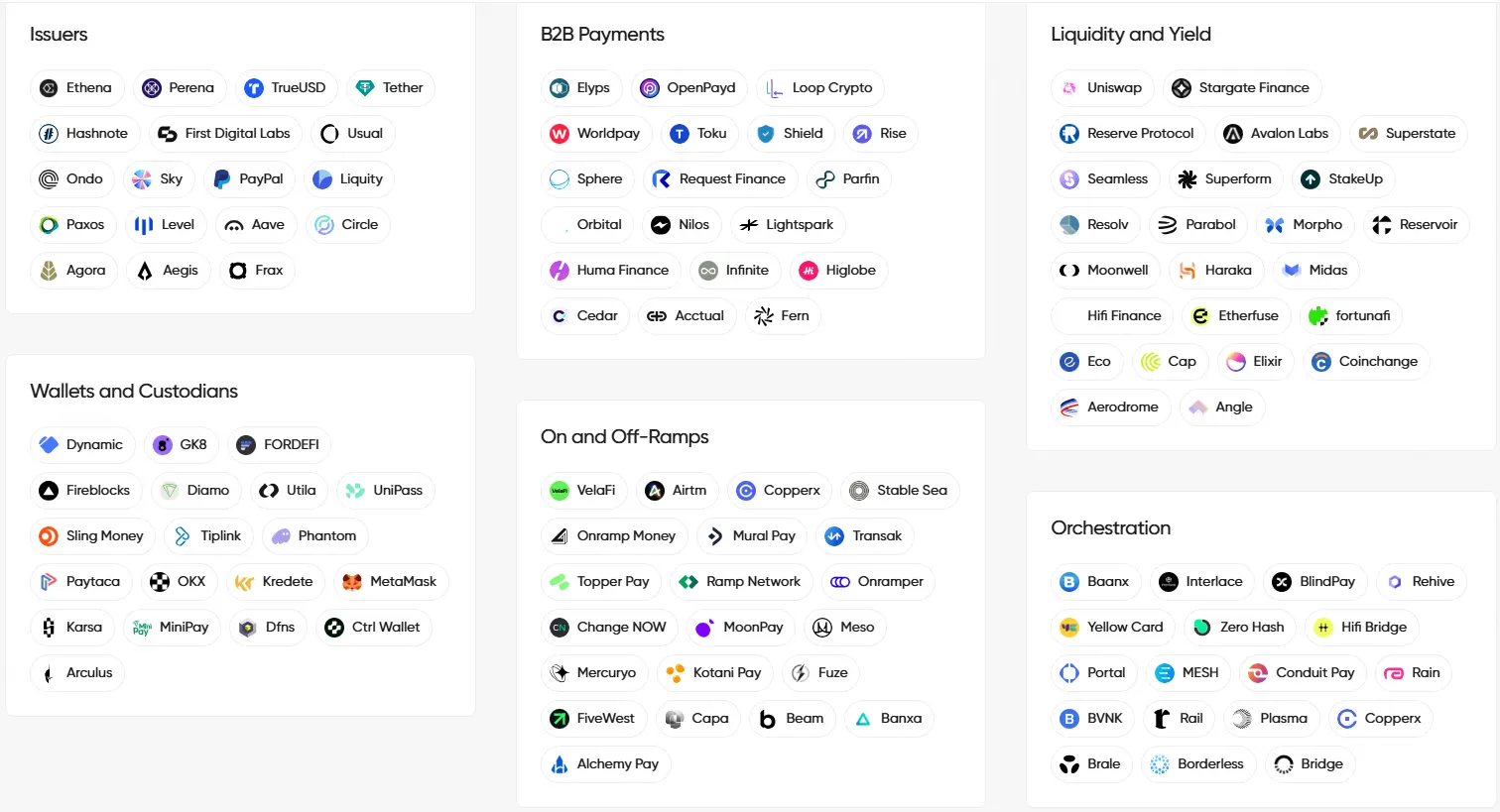Click the Borderless orchestration chip
Screen dimensions: 1500x812
1197,764
